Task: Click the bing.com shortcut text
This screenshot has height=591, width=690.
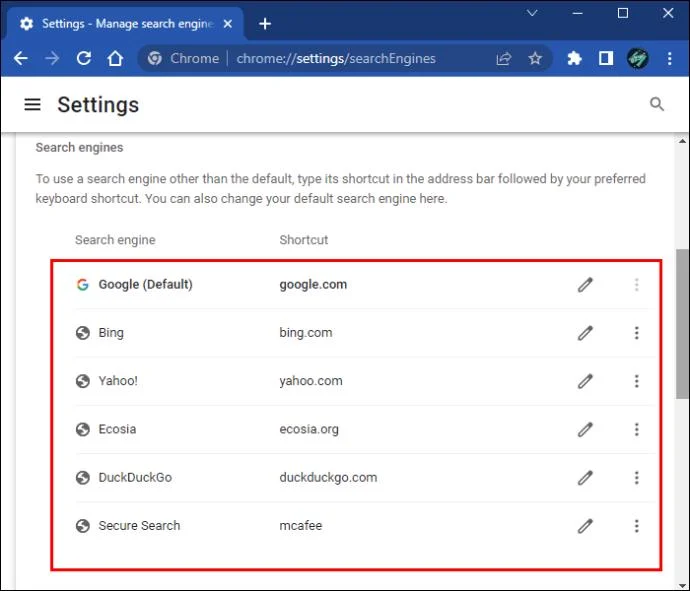Action: pyautogui.click(x=306, y=333)
